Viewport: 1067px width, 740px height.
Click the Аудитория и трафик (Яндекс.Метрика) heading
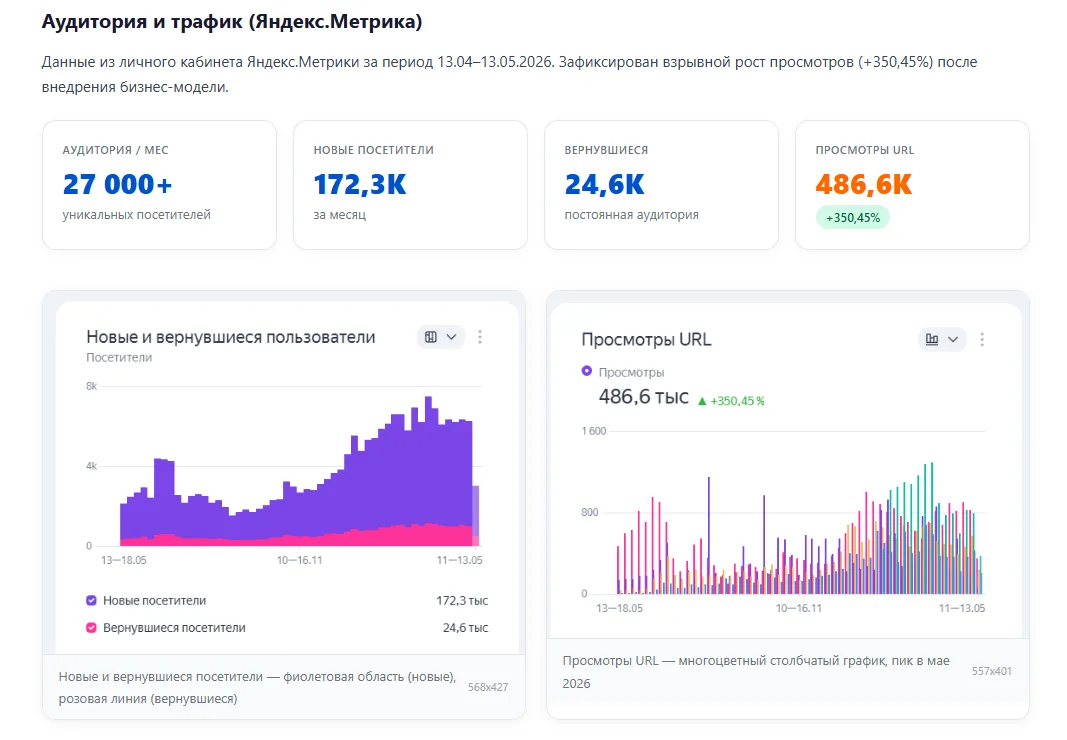232,22
